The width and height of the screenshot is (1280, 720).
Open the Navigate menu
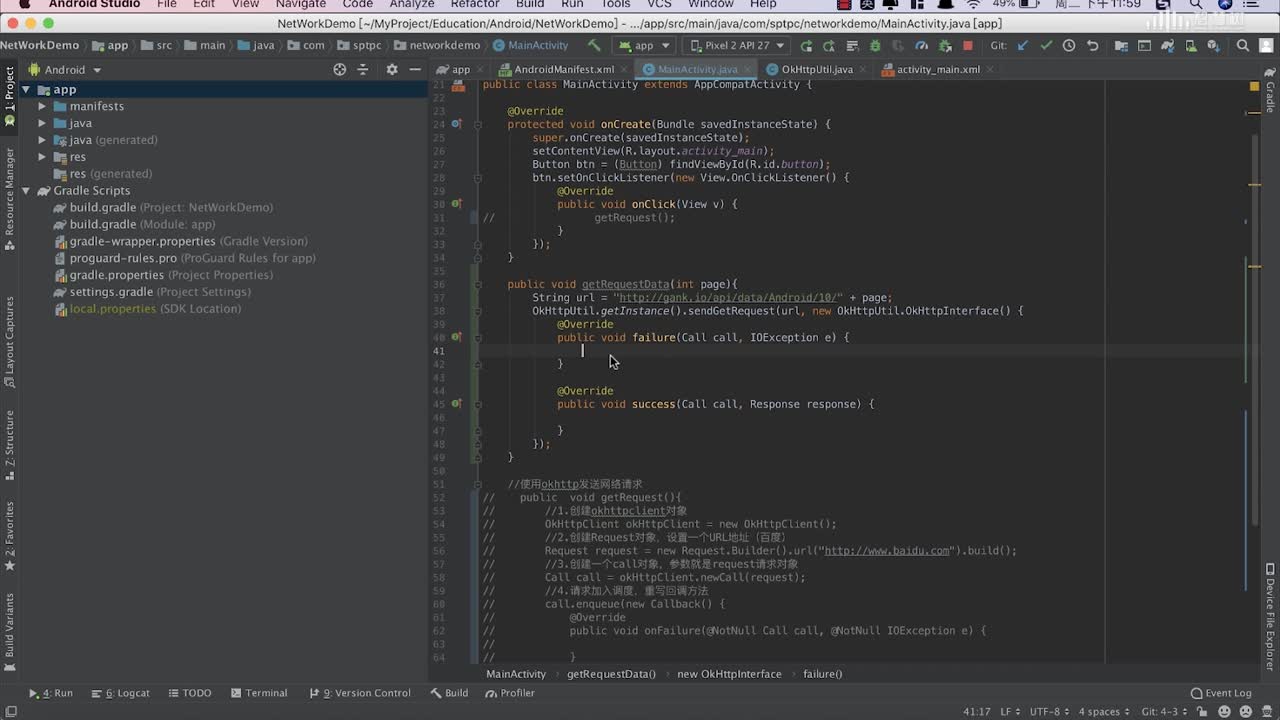[x=301, y=4]
